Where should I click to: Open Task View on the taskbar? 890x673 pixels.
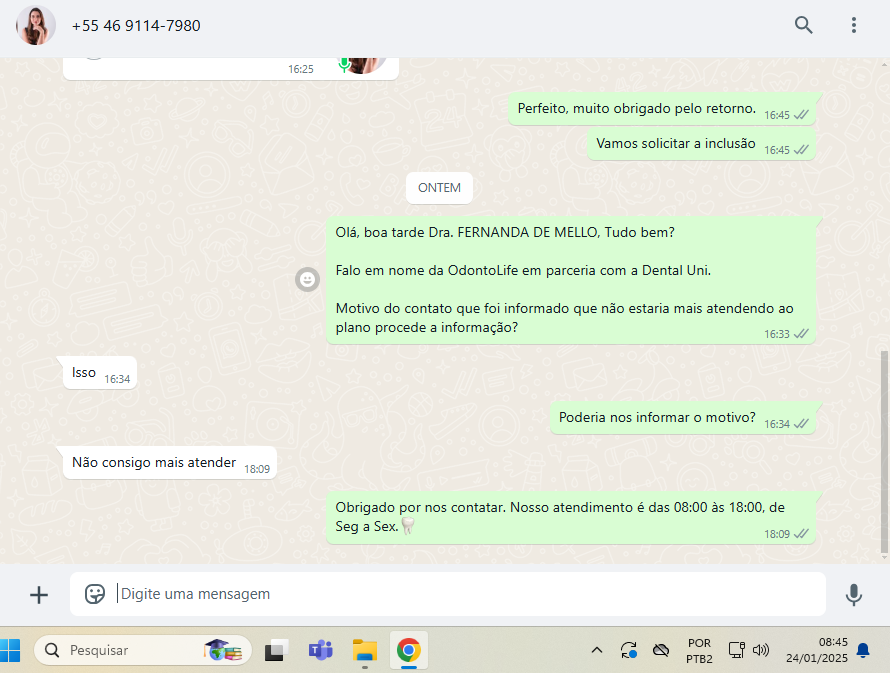click(276, 650)
